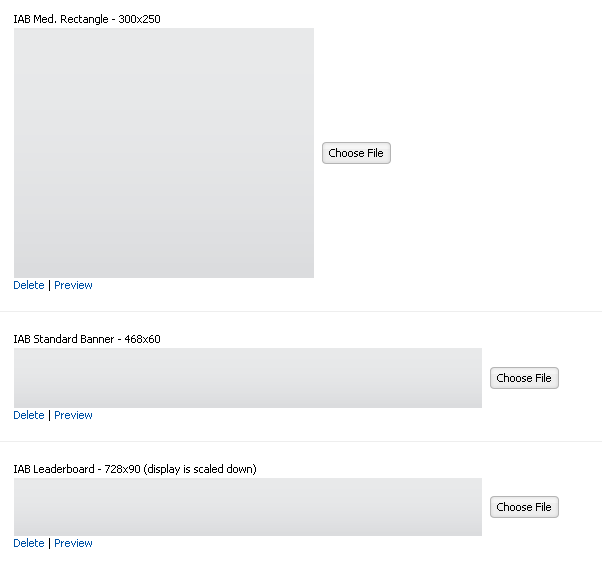Click the pipe separator under the Leaderboard

(49, 543)
